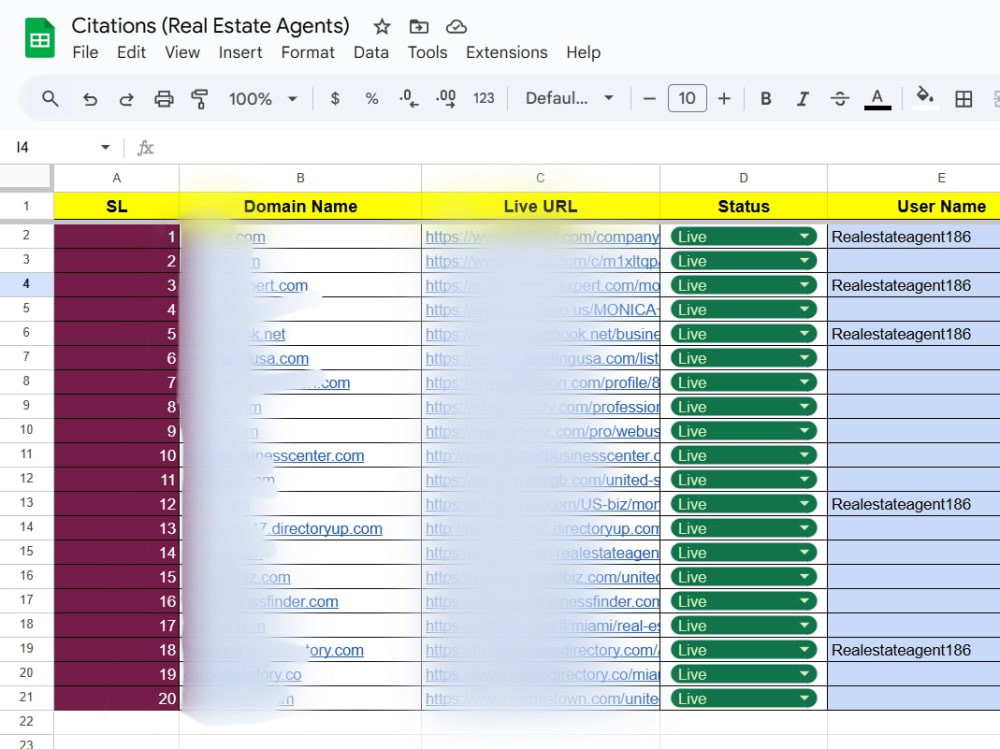Open the Live URL link containing MONICA
Screen dimensions: 1000x749
pos(542,310)
